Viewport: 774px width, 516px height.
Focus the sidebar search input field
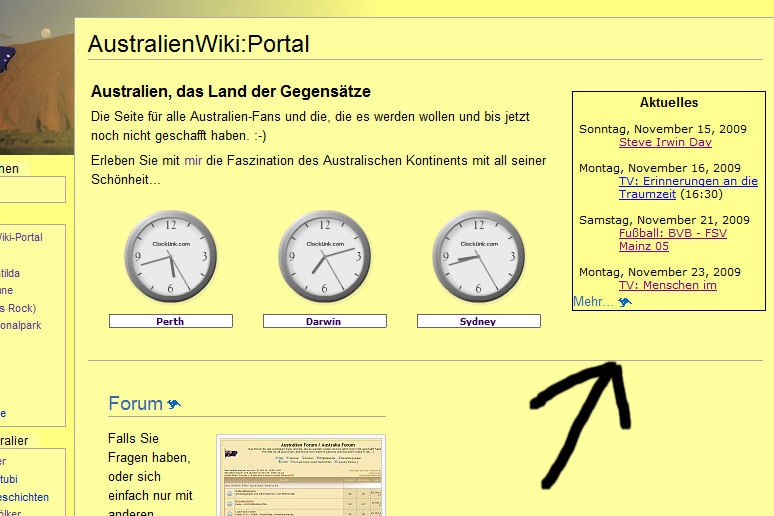point(32,190)
